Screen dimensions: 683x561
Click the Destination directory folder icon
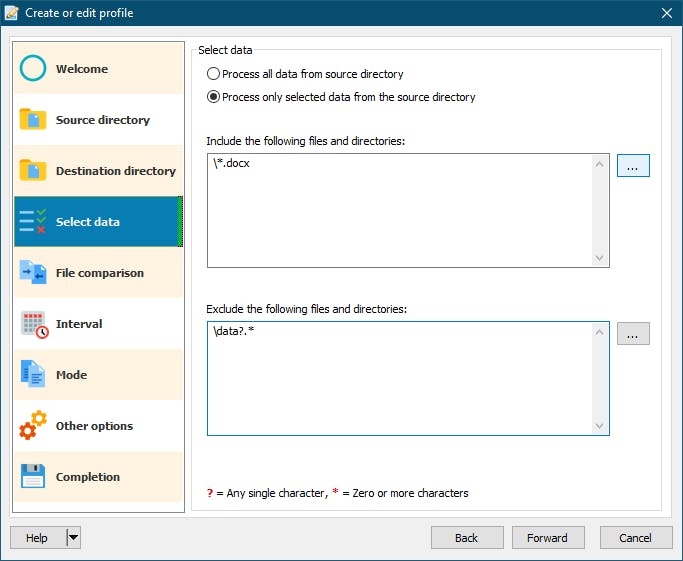[x=33, y=171]
